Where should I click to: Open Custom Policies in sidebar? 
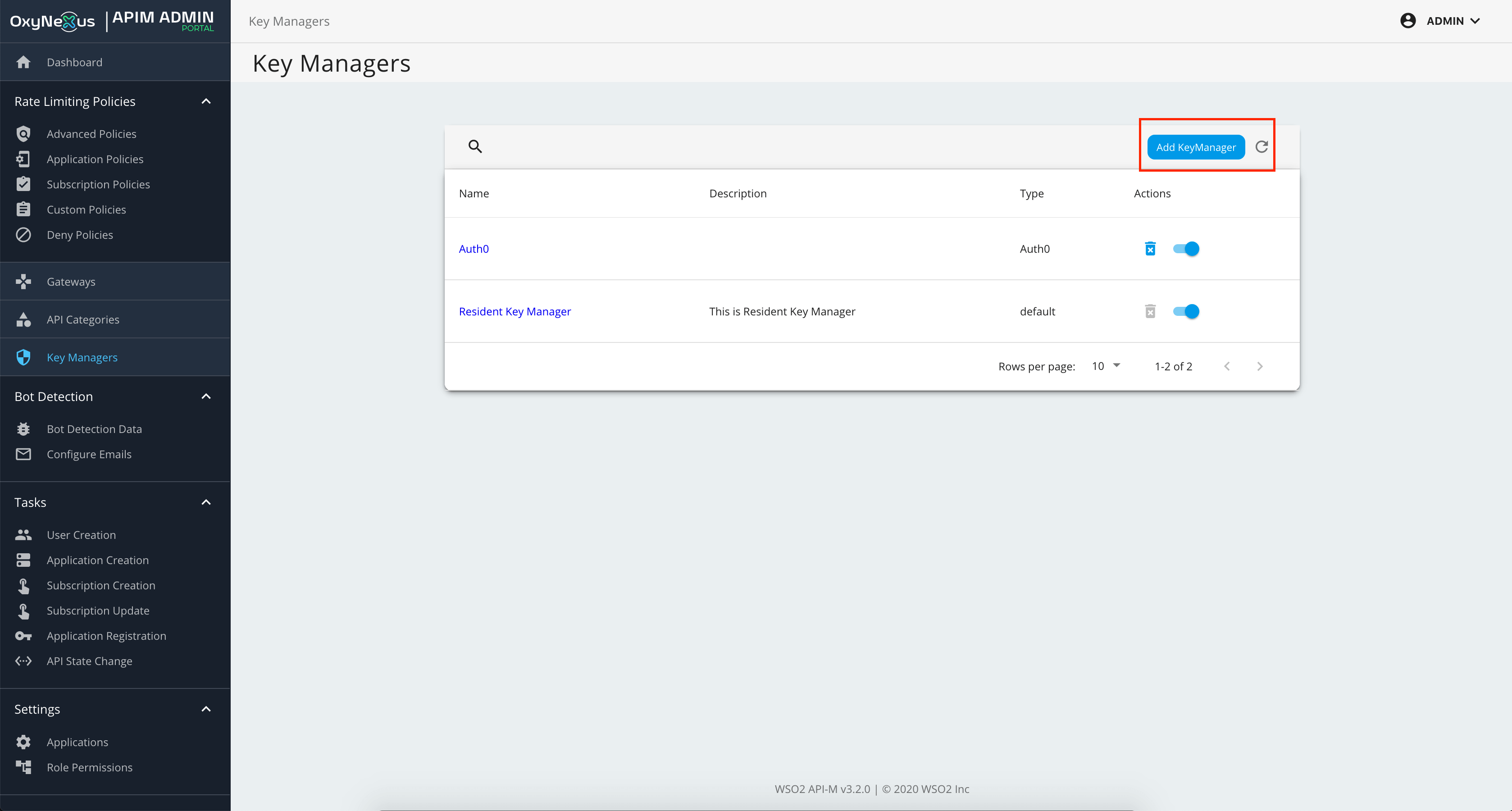point(87,210)
